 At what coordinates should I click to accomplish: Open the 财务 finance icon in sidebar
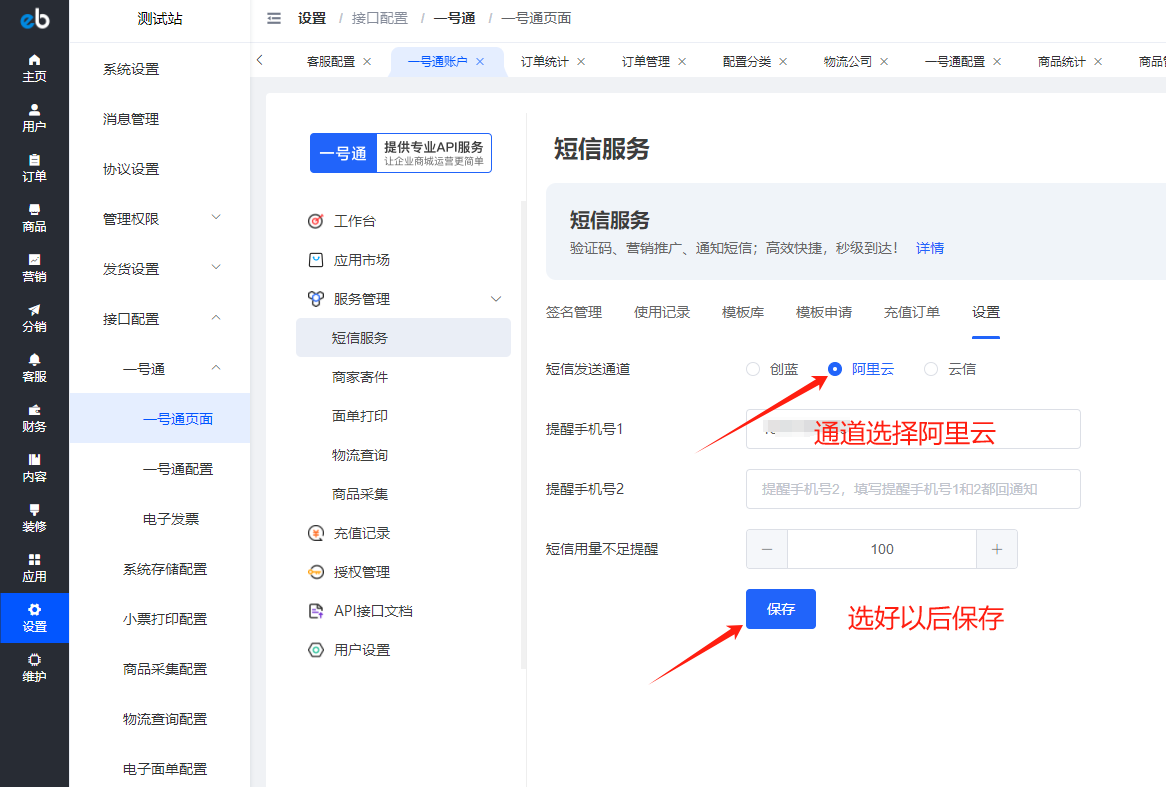click(34, 410)
